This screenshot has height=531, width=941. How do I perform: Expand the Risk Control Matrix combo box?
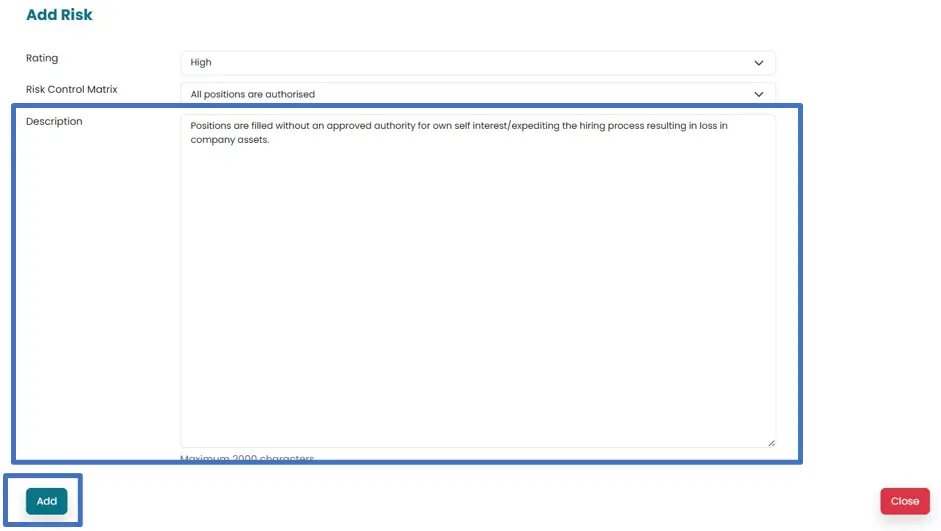tap(477, 94)
